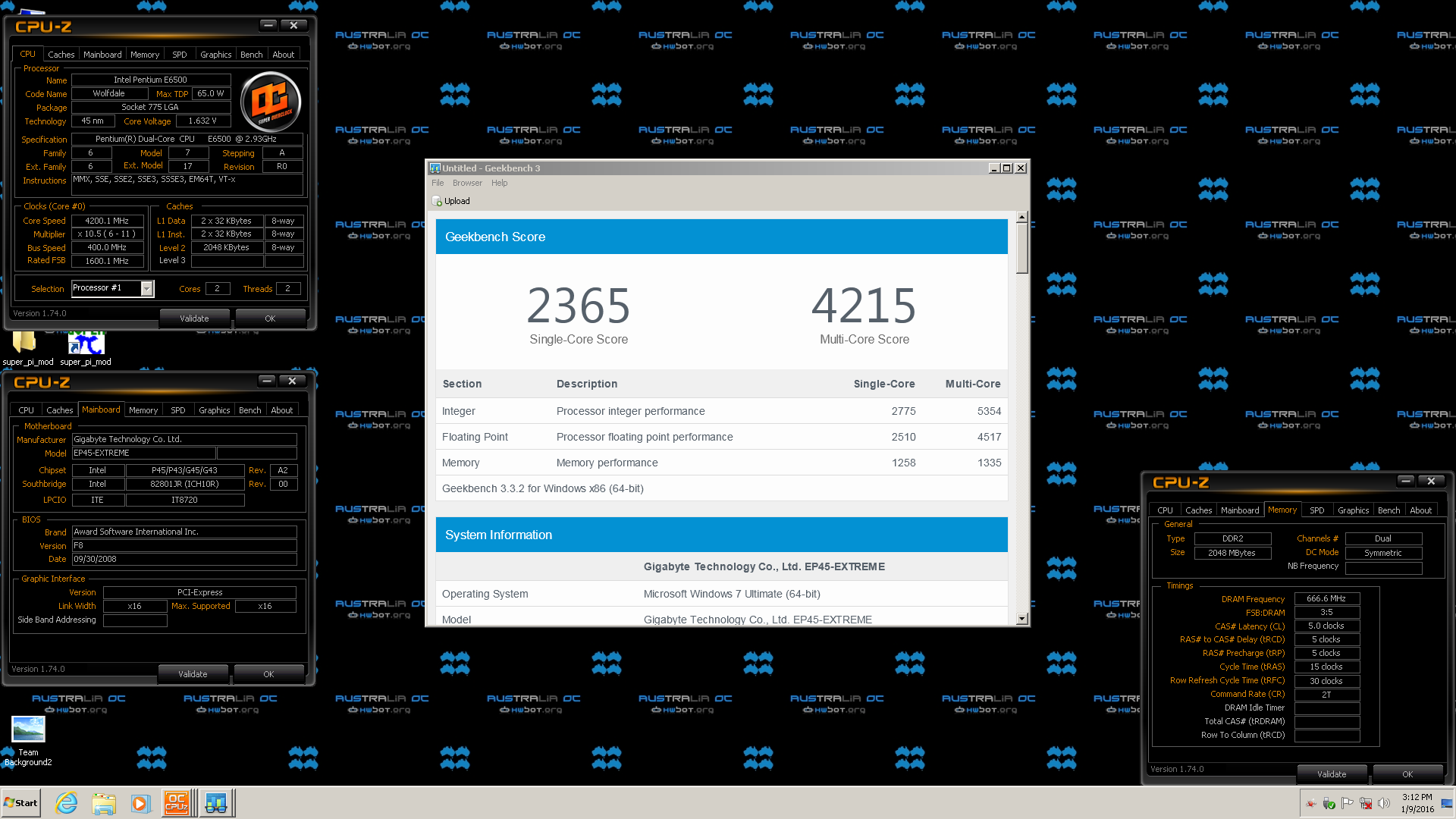This screenshot has height=819, width=1456.
Task: Click the Safely Remove Hardware tray icon
Action: [x=1329, y=803]
